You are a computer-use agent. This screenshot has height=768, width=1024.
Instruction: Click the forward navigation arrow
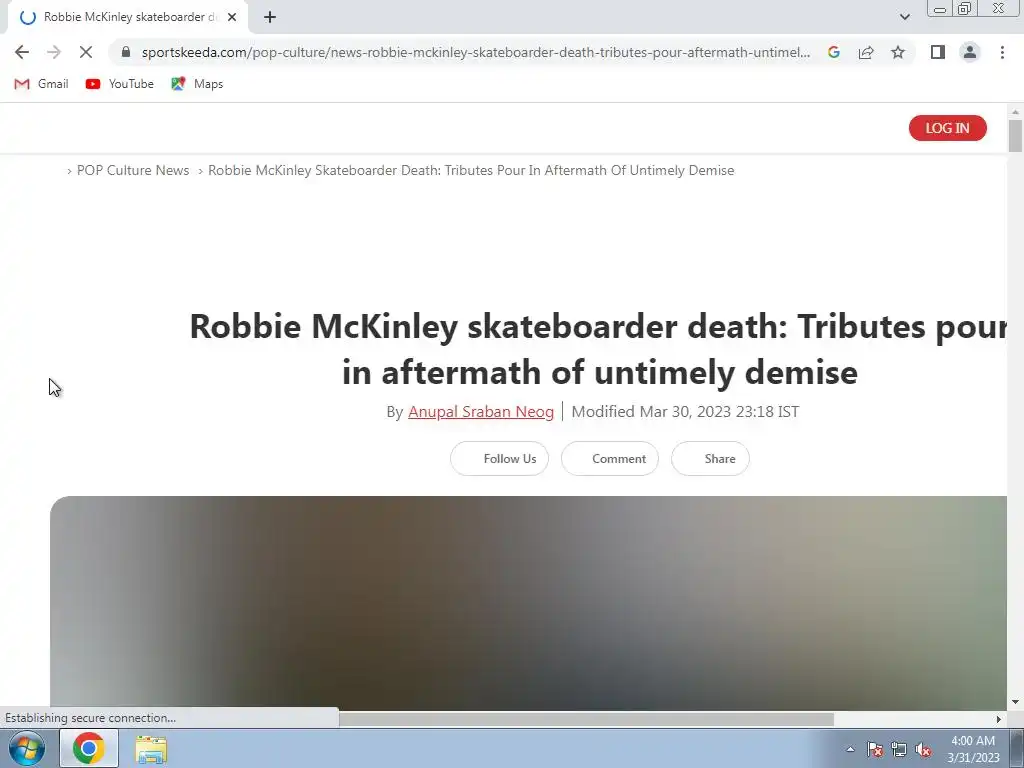click(x=54, y=52)
